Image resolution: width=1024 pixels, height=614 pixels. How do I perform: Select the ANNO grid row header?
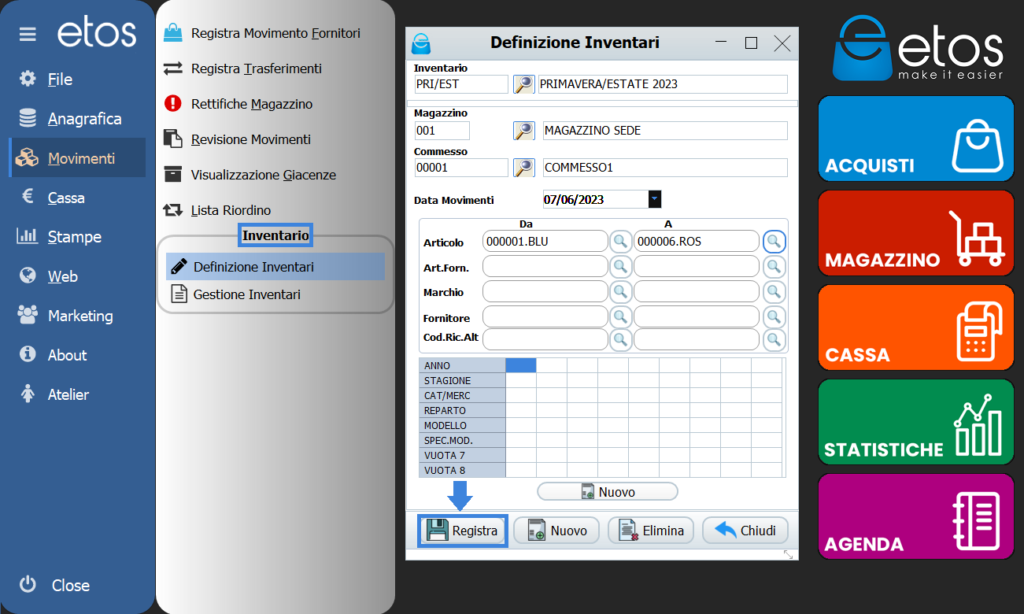click(462, 365)
